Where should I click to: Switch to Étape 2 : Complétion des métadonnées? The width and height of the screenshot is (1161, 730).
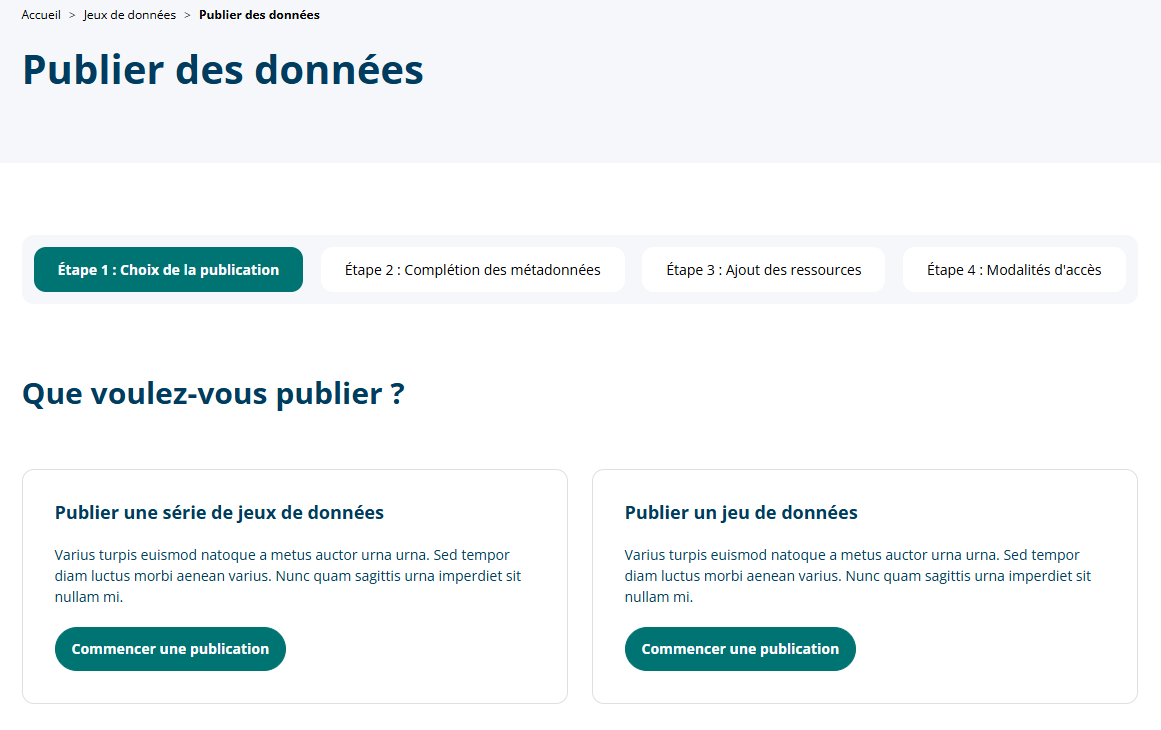tap(472, 269)
